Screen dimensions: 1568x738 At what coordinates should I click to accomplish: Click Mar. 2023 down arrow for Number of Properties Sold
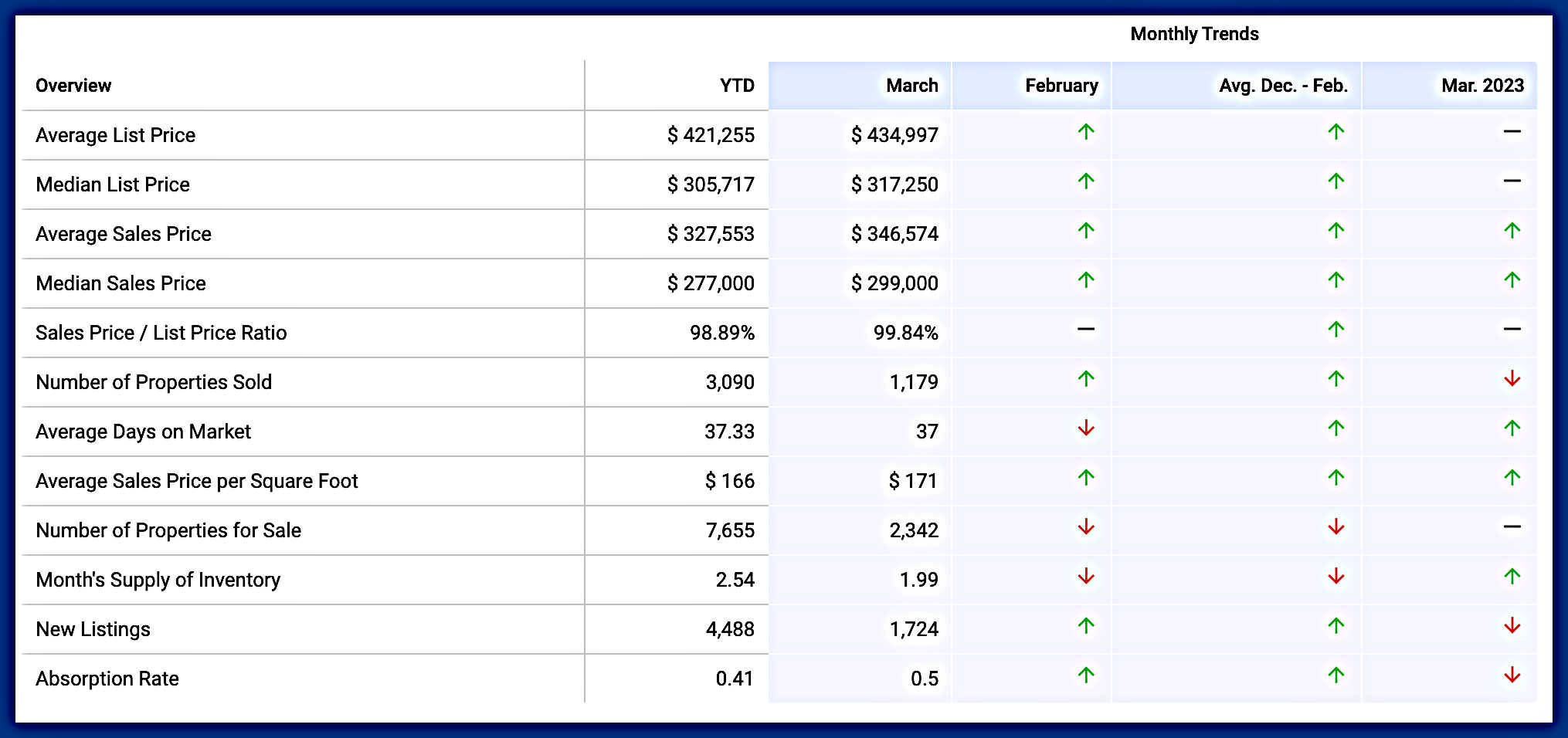[x=1512, y=379]
